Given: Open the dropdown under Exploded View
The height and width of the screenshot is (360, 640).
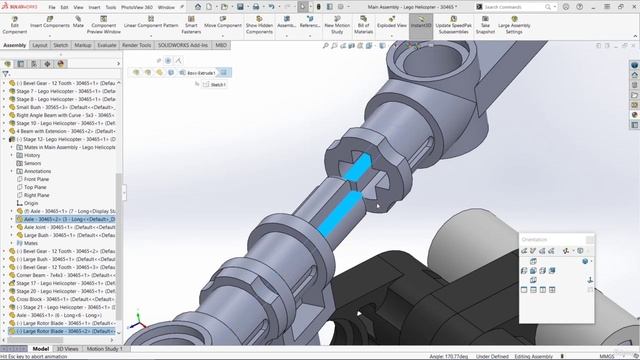Looking at the screenshot, I should pyautogui.click(x=392, y=36).
